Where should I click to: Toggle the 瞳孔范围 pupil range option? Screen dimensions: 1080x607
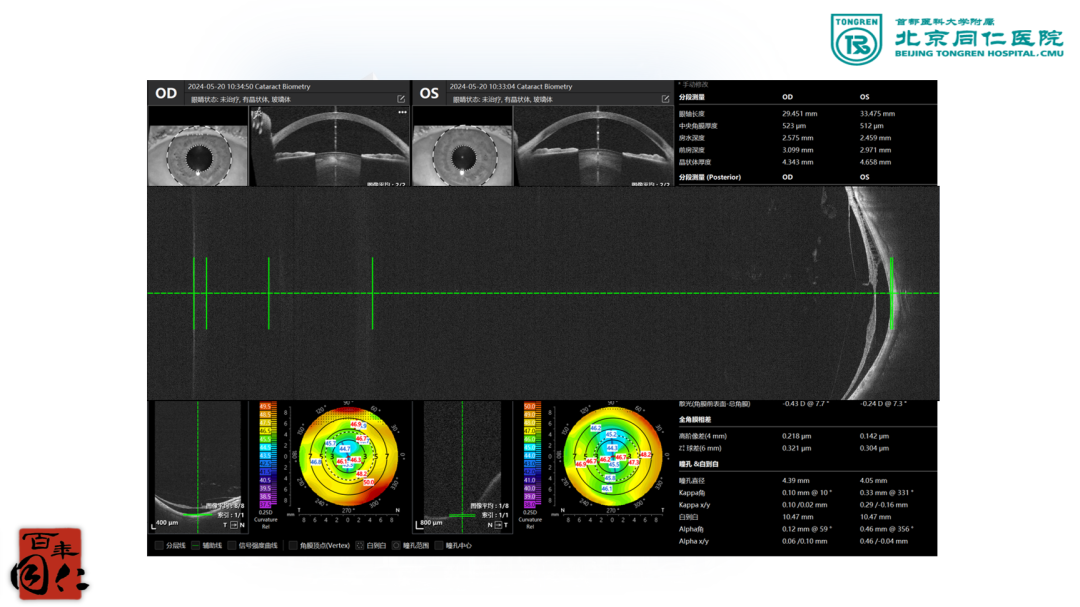click(x=396, y=546)
